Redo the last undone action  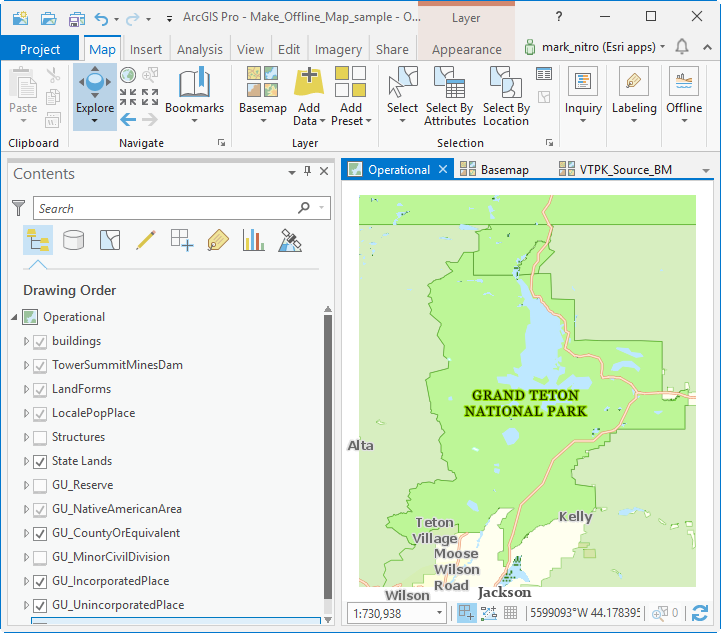pos(132,19)
